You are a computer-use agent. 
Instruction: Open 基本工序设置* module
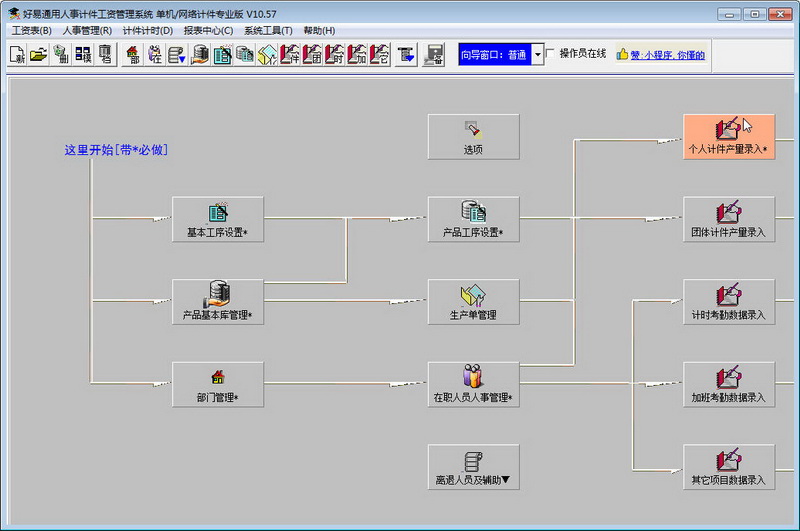(218, 219)
